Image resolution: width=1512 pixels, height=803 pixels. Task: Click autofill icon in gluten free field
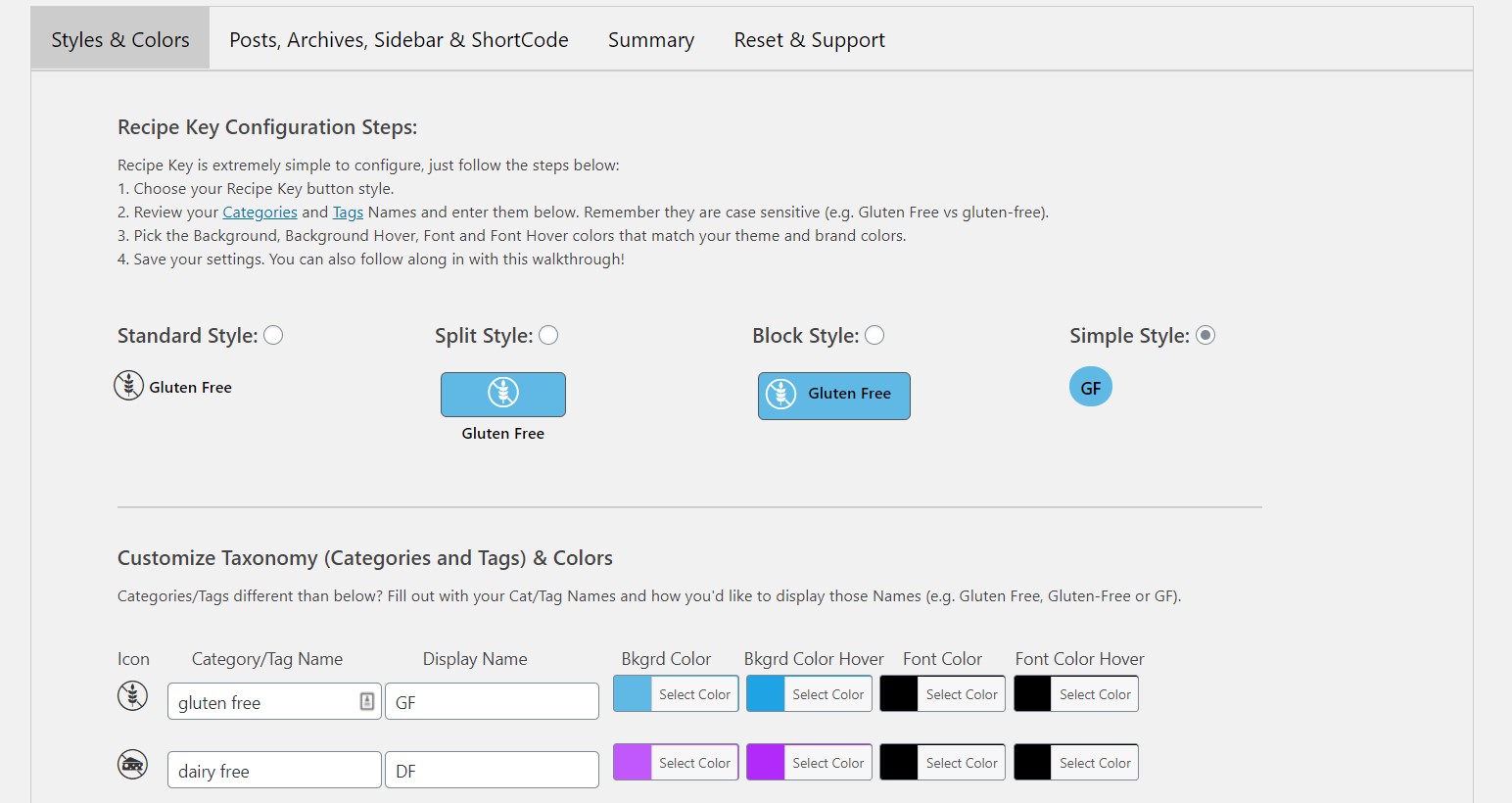point(367,701)
